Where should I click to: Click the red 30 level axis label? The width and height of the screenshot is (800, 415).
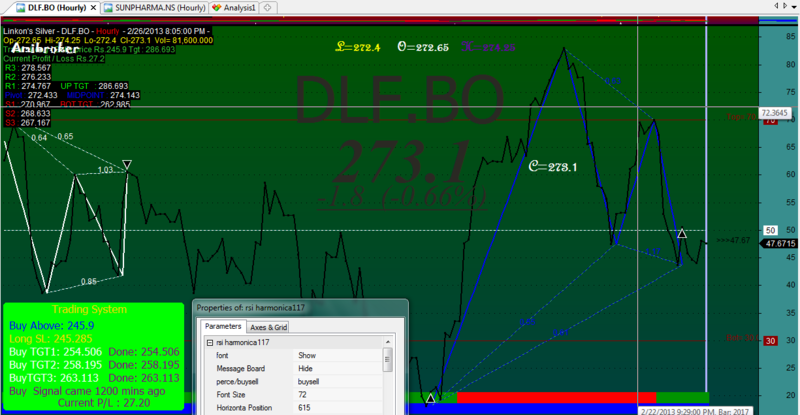point(770,341)
